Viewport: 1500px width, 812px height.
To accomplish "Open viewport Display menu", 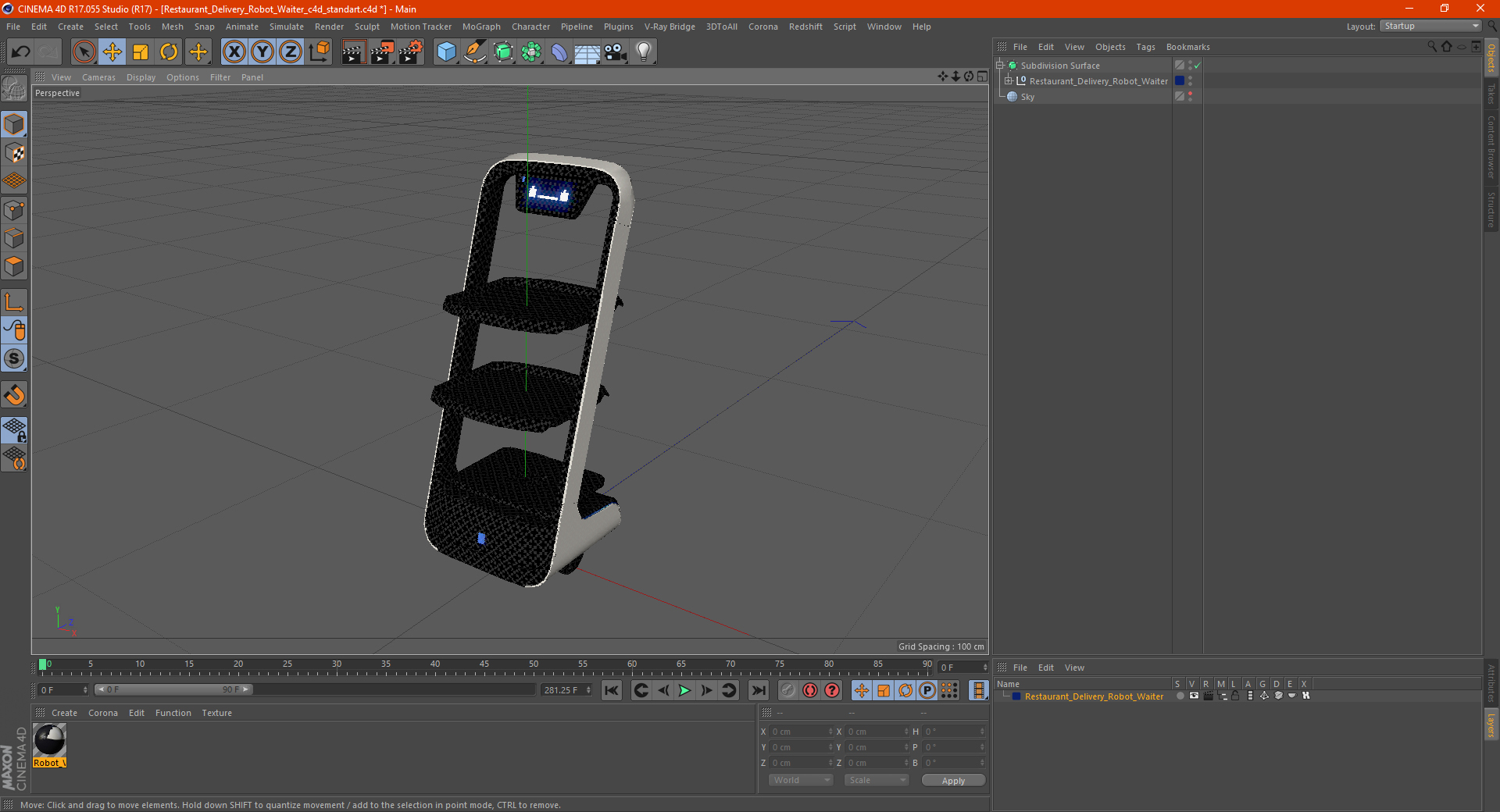I will 141,77.
